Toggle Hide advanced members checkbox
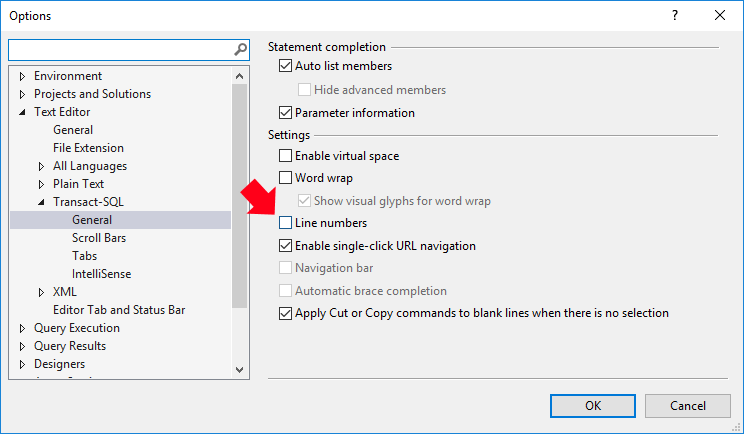This screenshot has width=744, height=434. point(304,90)
